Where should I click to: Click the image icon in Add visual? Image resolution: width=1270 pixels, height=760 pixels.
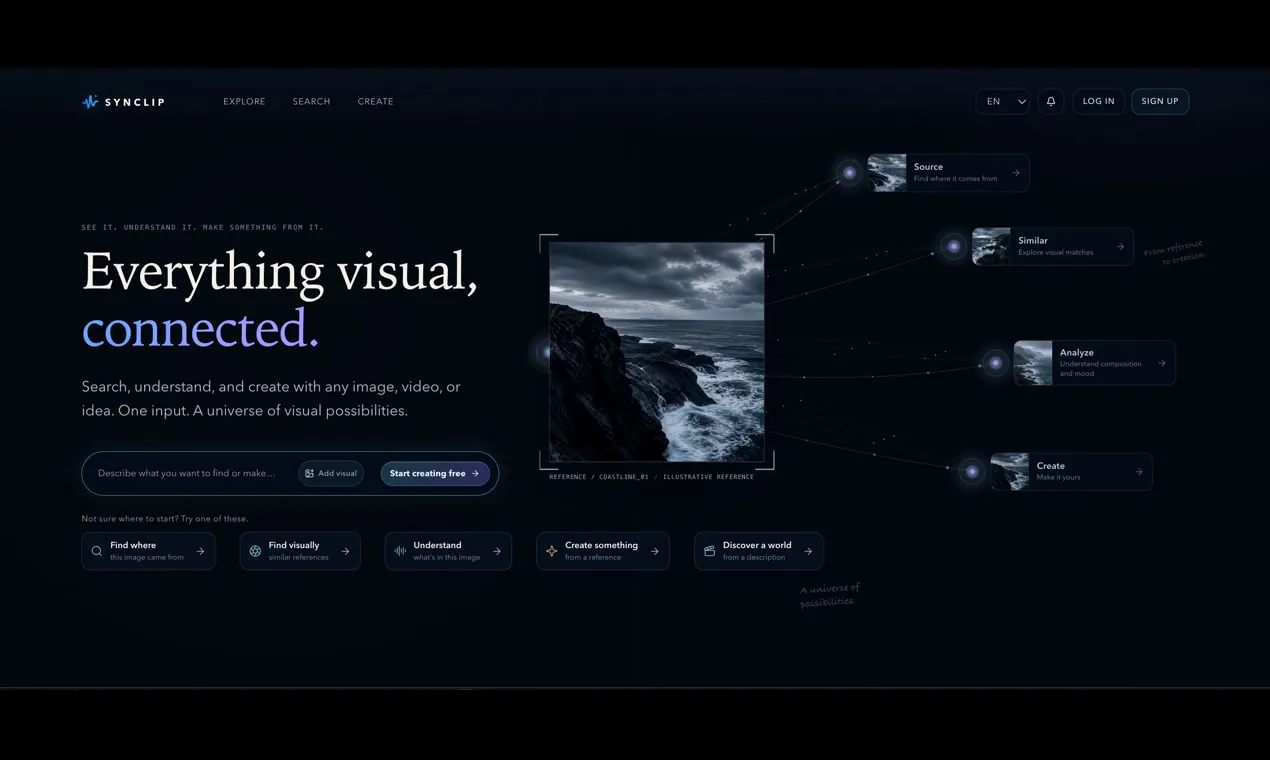point(309,473)
